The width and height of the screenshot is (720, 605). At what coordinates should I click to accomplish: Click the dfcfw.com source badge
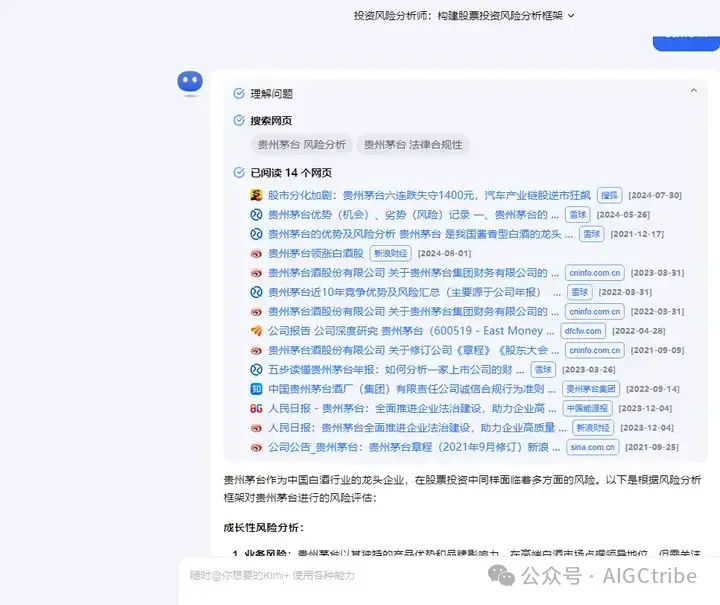tap(583, 331)
